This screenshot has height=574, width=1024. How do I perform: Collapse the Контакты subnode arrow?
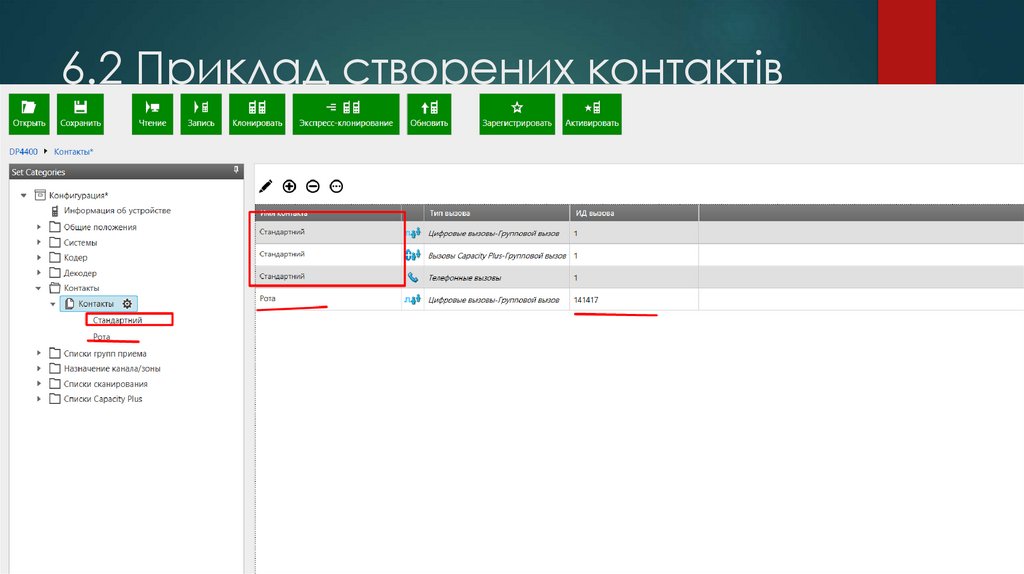pos(53,304)
